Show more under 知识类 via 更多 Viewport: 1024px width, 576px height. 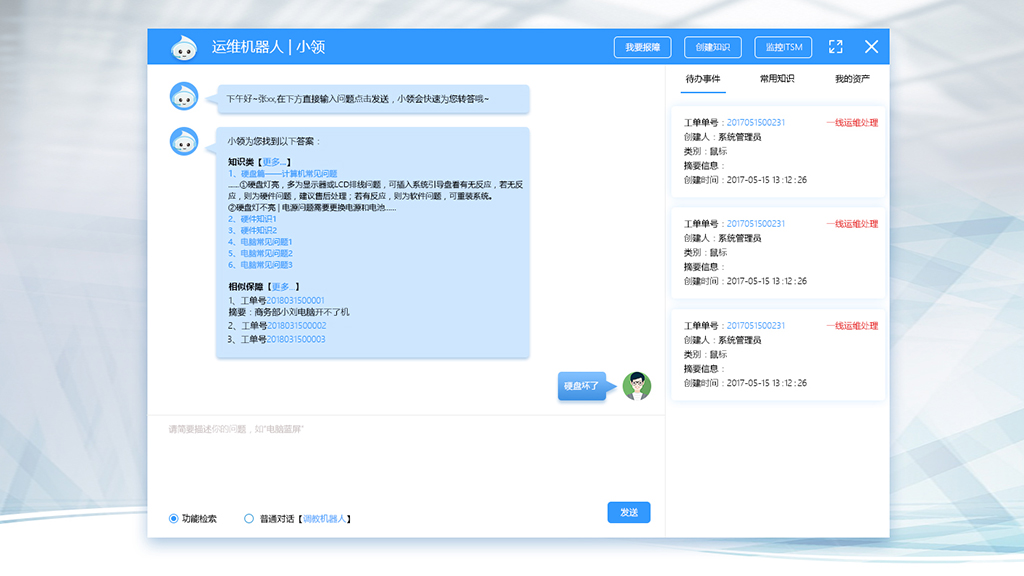[x=275, y=162]
